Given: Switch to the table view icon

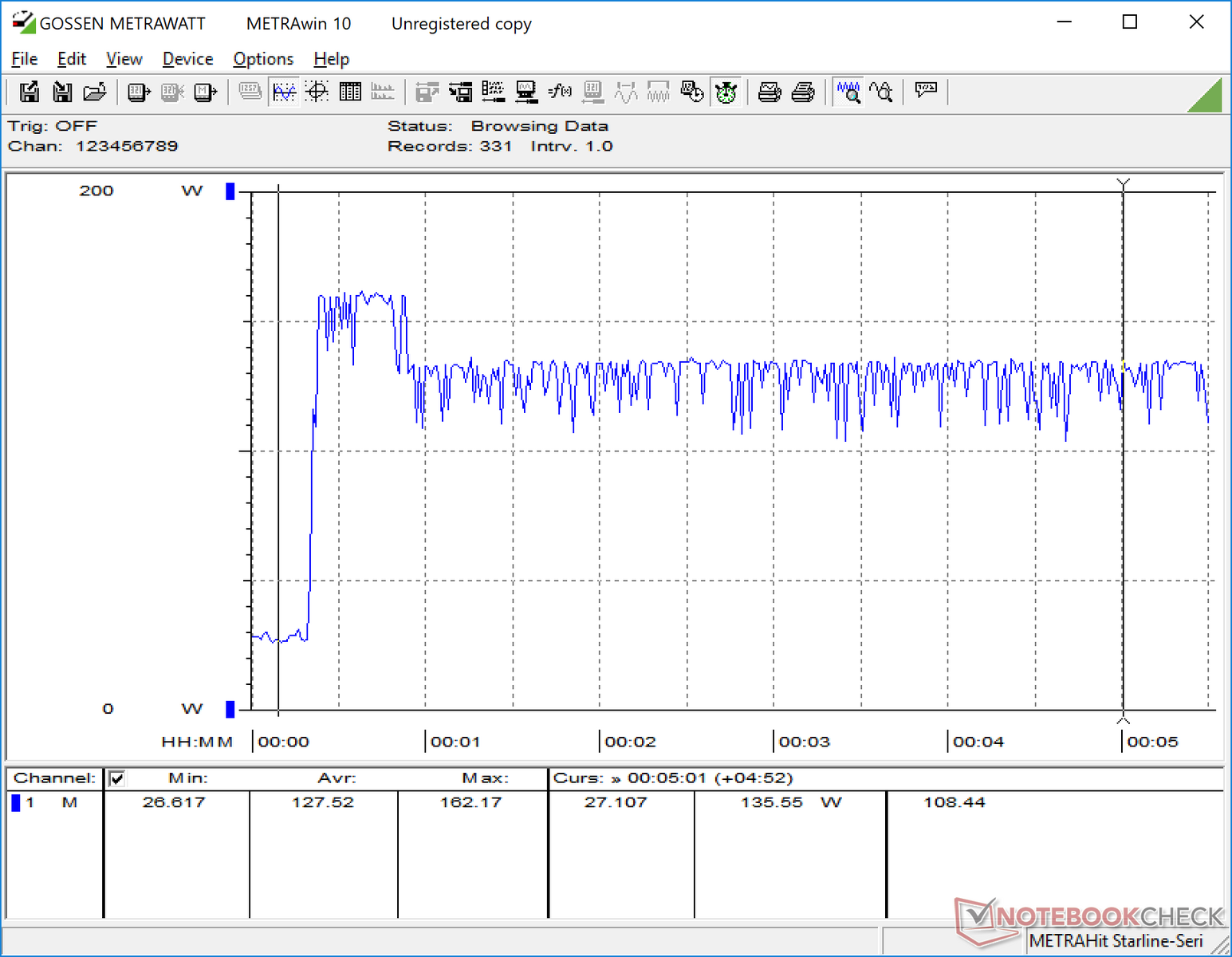Looking at the screenshot, I should click(350, 93).
